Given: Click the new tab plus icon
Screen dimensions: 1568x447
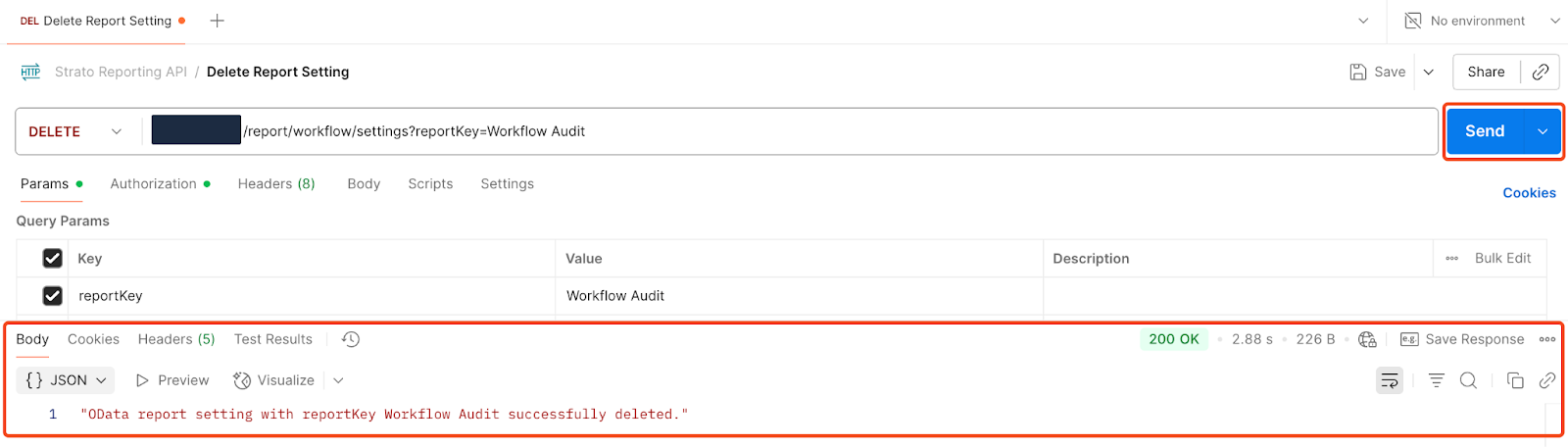Looking at the screenshot, I should [x=218, y=21].
